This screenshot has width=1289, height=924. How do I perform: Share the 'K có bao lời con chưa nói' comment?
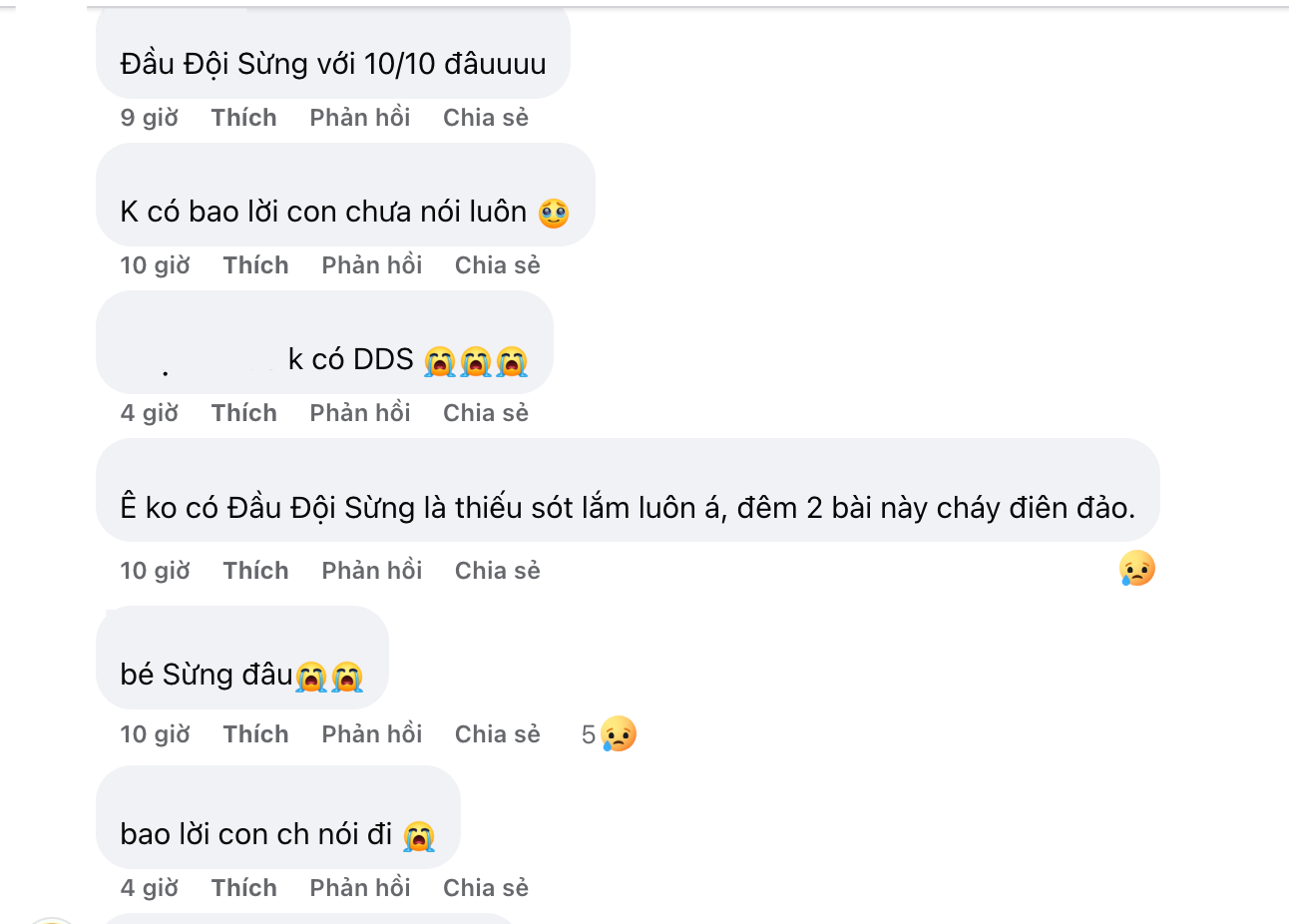point(498,265)
